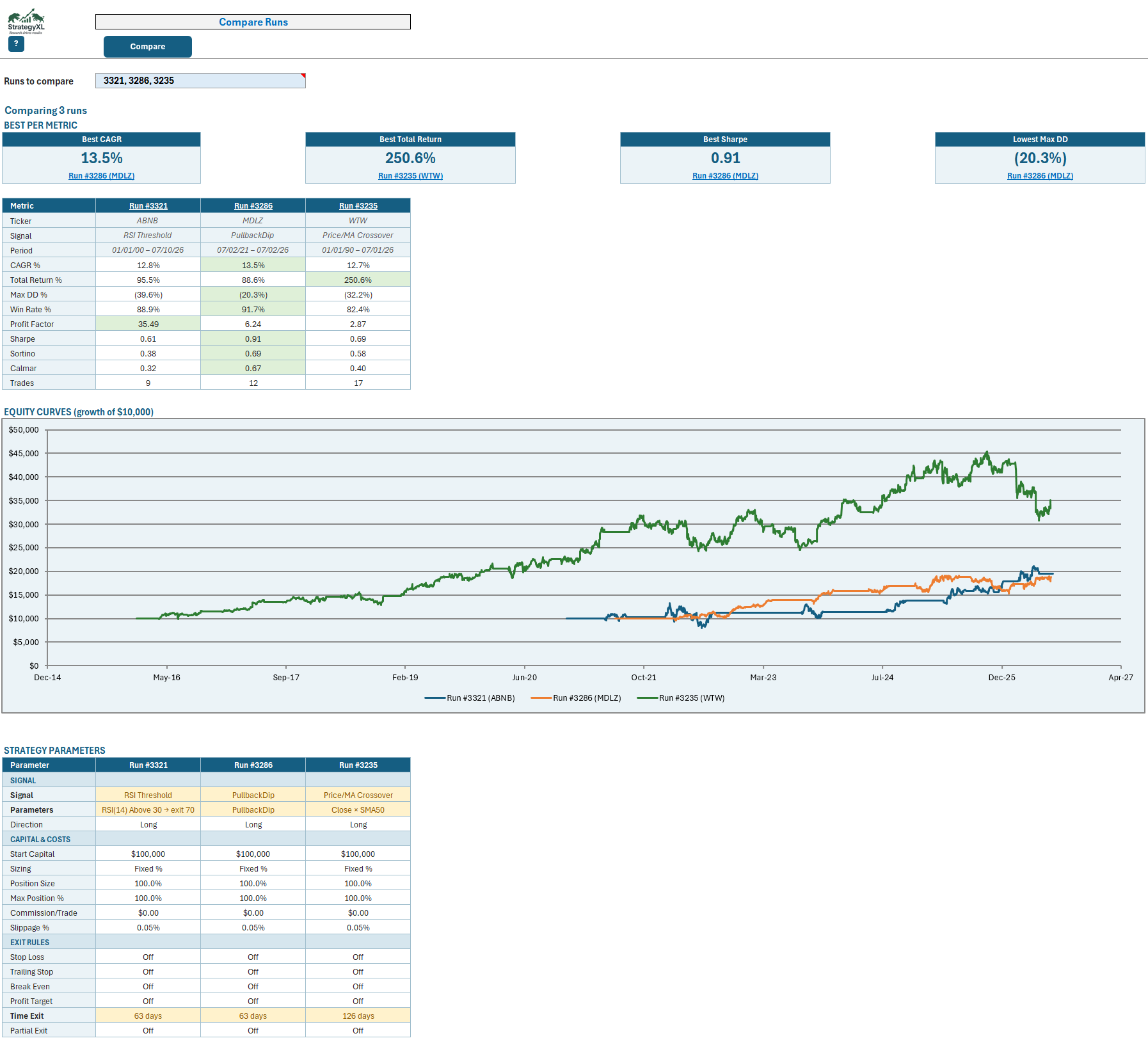1148x1045 pixels.
Task: Select the Compare Runs title bar
Action: coord(253,22)
